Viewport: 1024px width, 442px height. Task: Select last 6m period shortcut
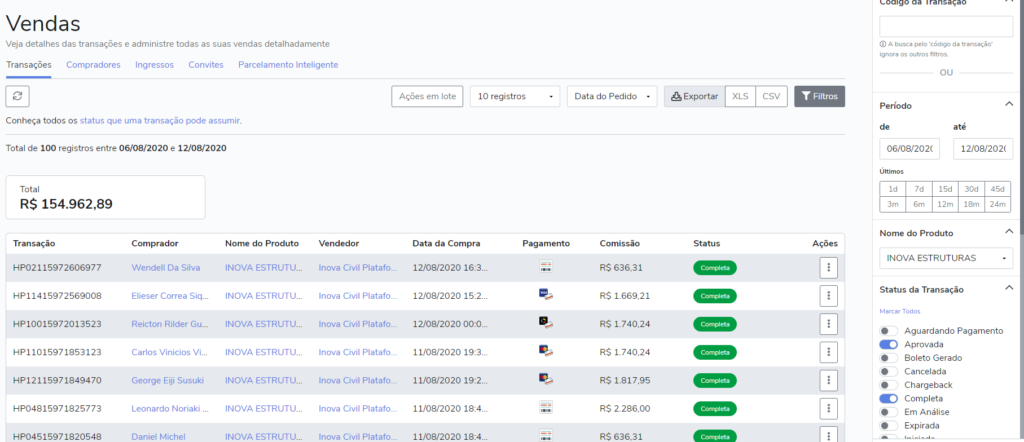click(919, 205)
